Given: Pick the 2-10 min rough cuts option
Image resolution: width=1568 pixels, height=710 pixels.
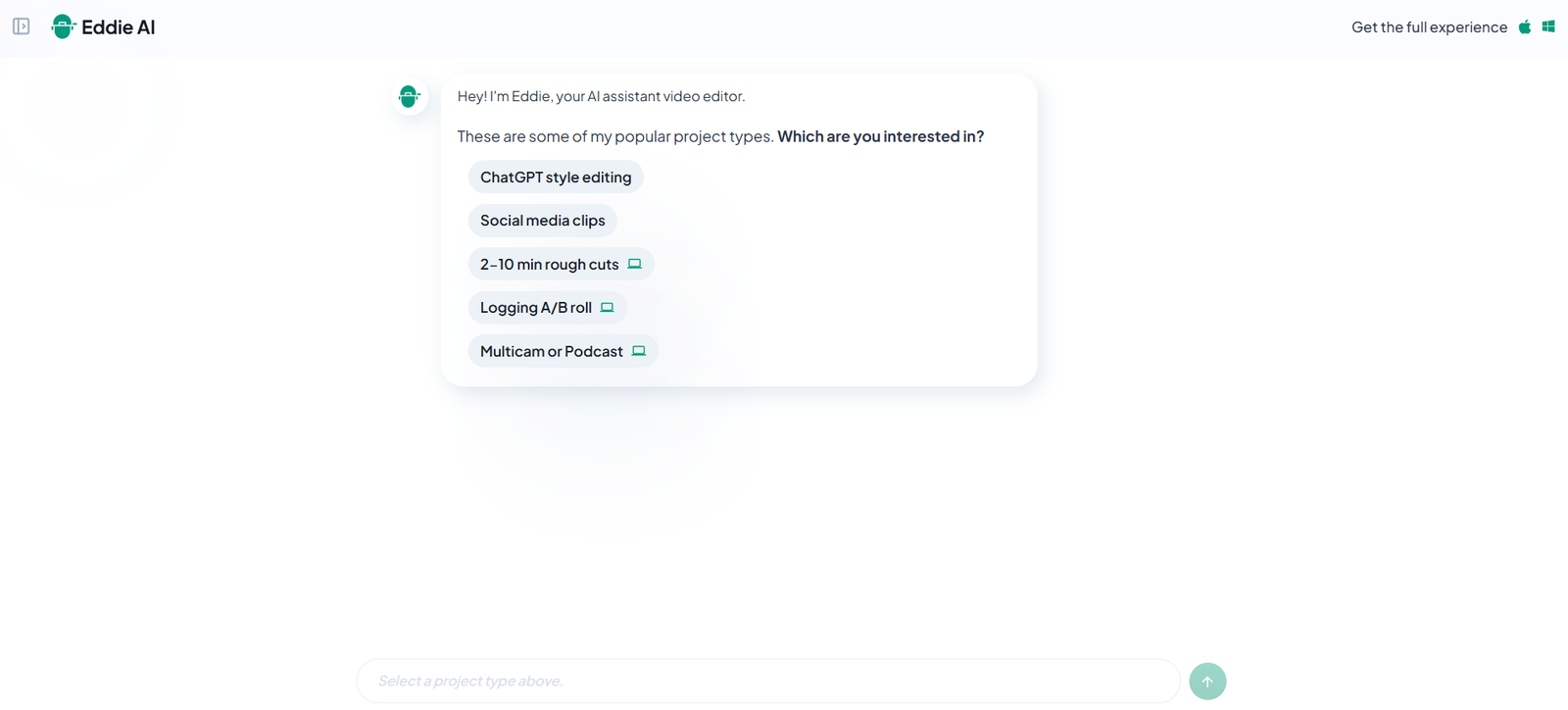Looking at the screenshot, I should 549,265.
